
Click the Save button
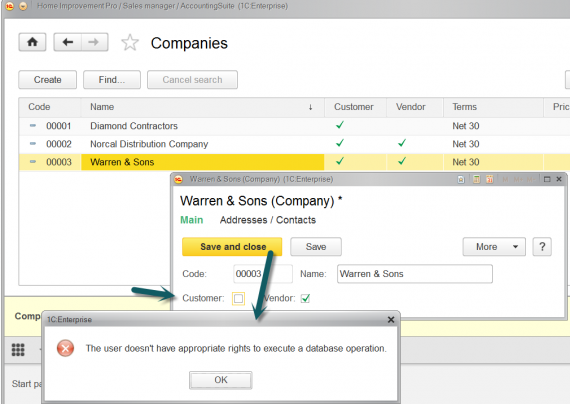coord(316,247)
